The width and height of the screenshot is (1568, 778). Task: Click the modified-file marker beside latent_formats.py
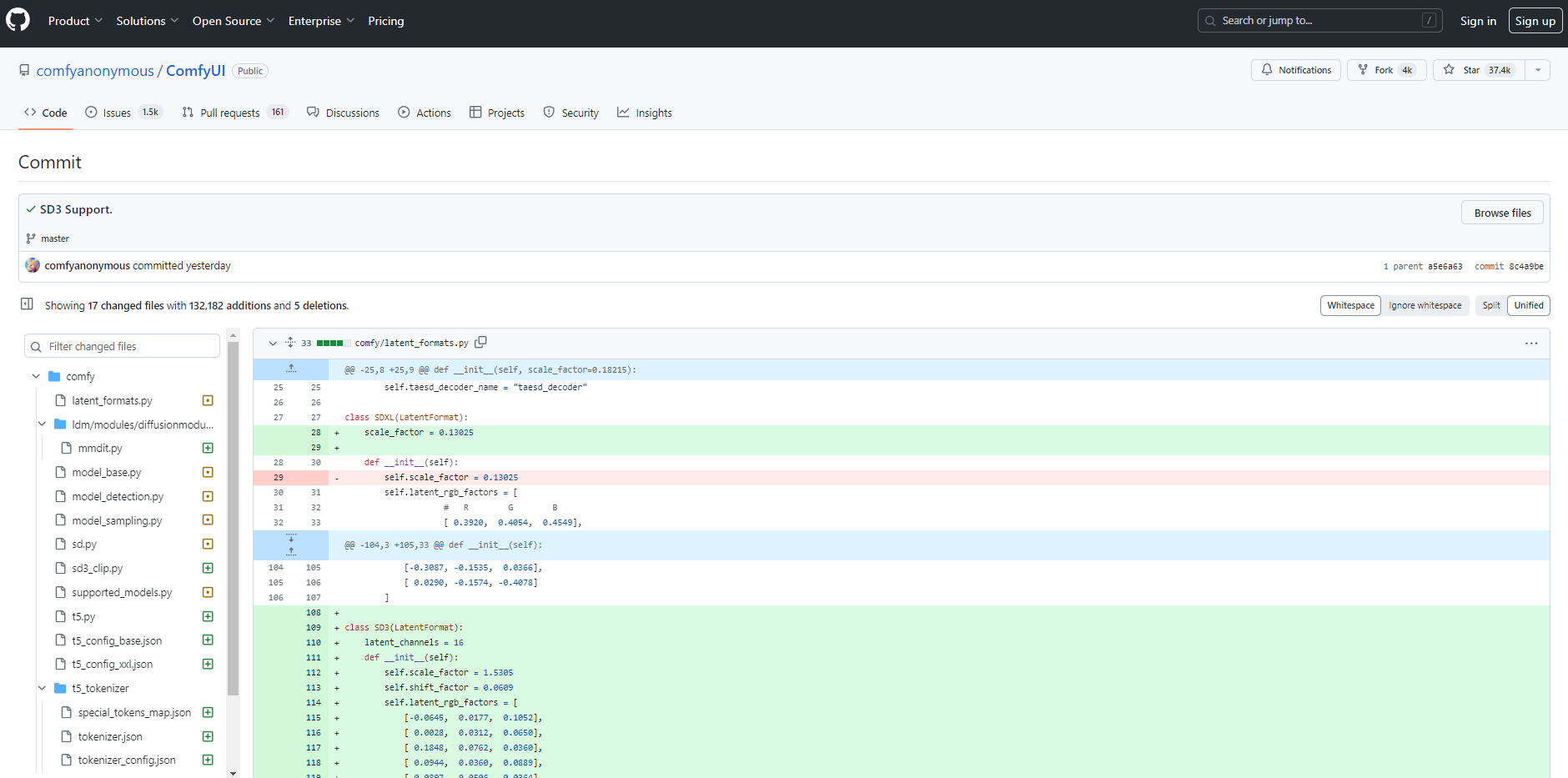tap(208, 400)
